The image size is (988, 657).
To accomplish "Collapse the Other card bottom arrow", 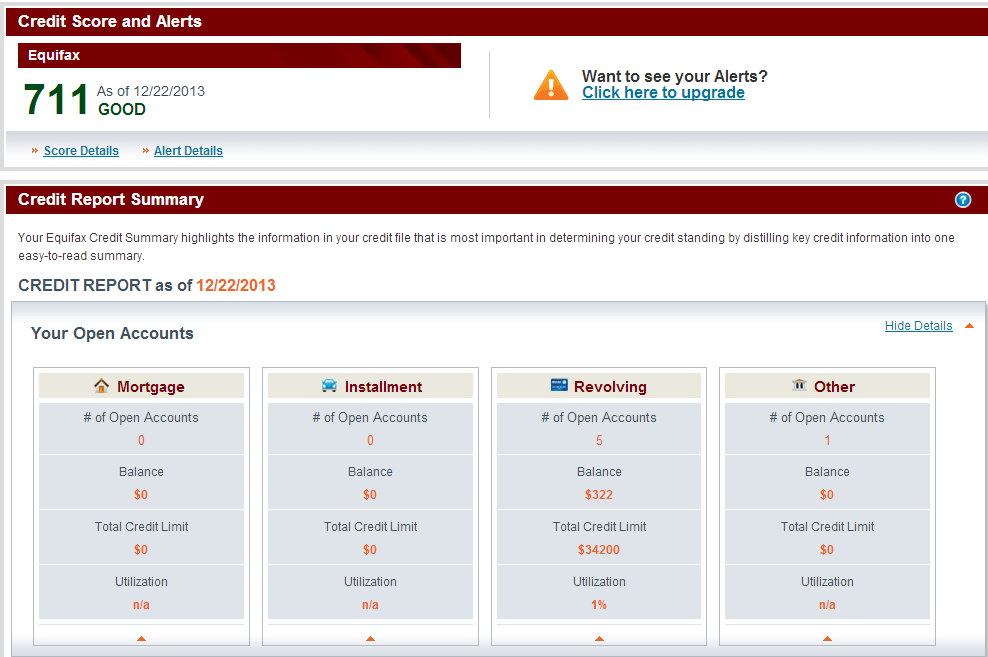I will [x=827, y=638].
